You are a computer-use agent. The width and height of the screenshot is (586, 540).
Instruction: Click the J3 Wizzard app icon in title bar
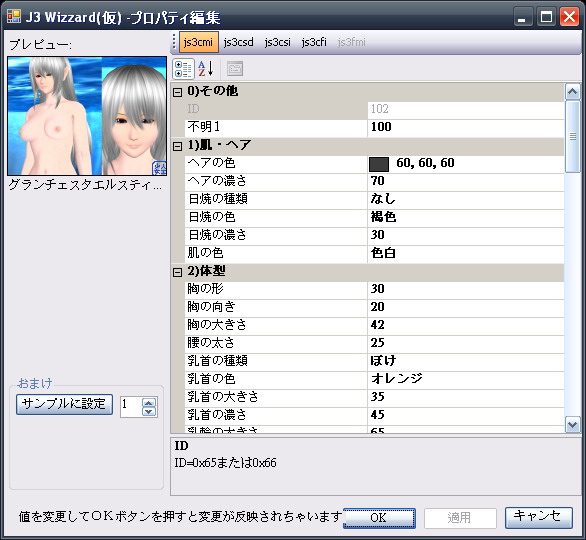14,16
